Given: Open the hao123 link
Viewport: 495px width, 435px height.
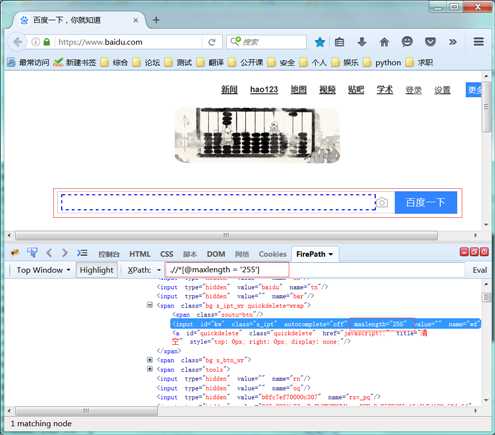Looking at the screenshot, I should [x=264, y=89].
